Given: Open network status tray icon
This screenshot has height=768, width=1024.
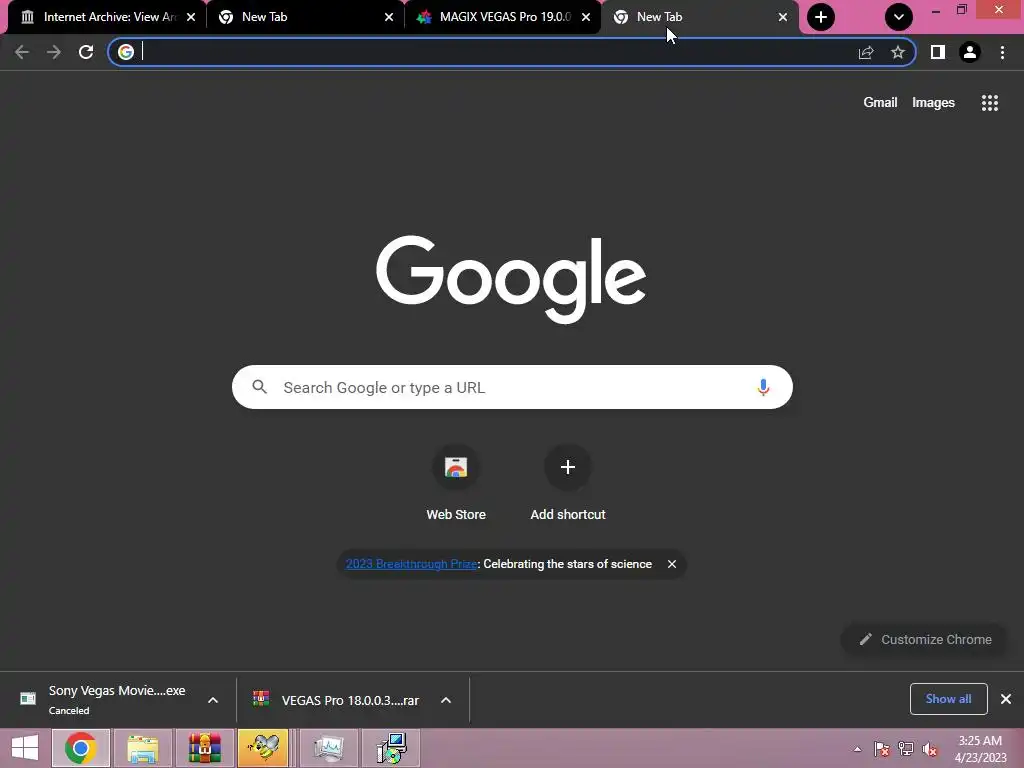Looking at the screenshot, I should tap(906, 748).
